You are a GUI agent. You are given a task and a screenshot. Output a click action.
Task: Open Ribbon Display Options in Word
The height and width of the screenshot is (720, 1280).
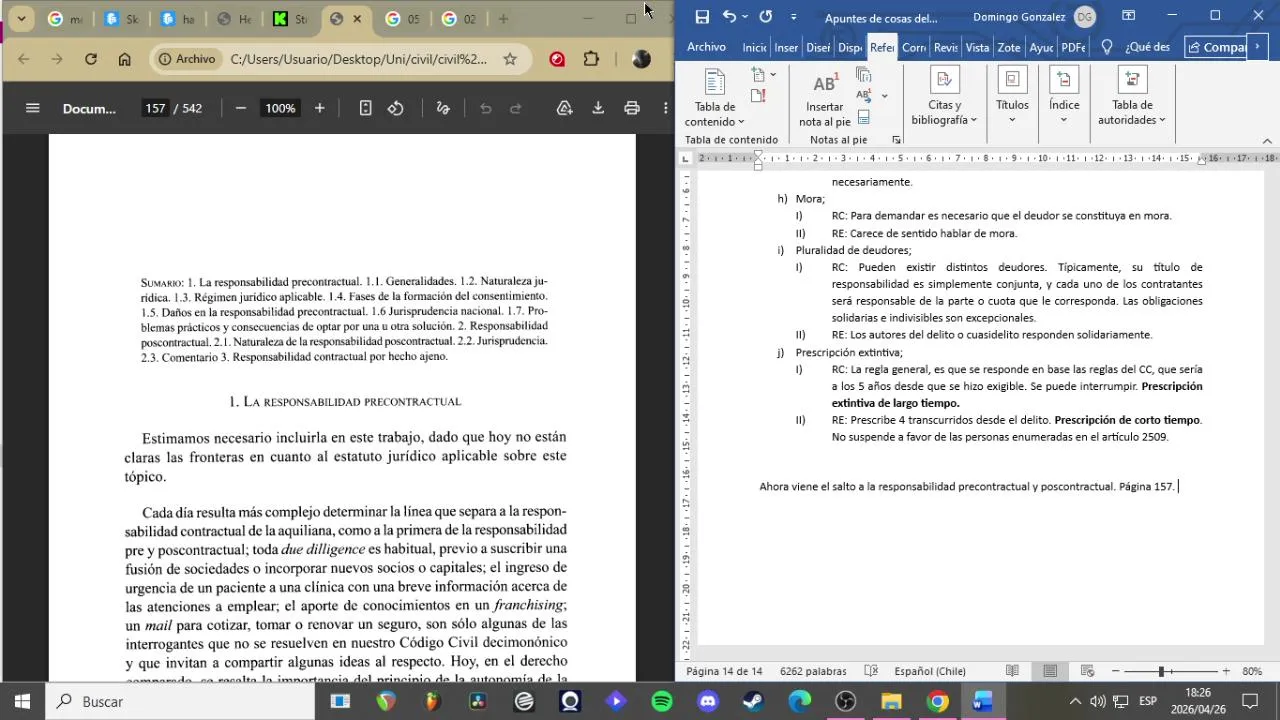click(x=1128, y=16)
